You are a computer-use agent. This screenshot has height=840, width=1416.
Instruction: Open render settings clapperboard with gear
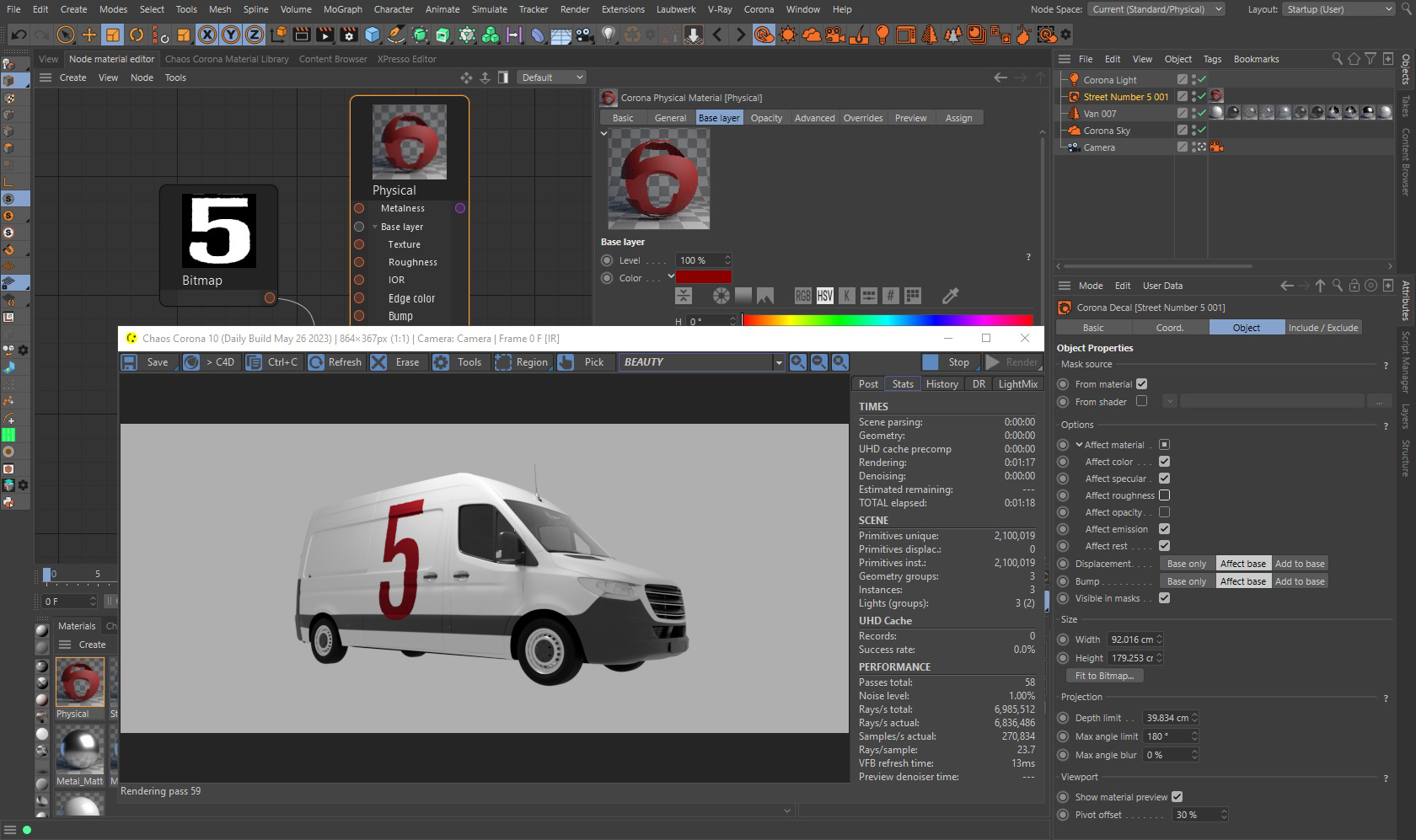coord(348,35)
